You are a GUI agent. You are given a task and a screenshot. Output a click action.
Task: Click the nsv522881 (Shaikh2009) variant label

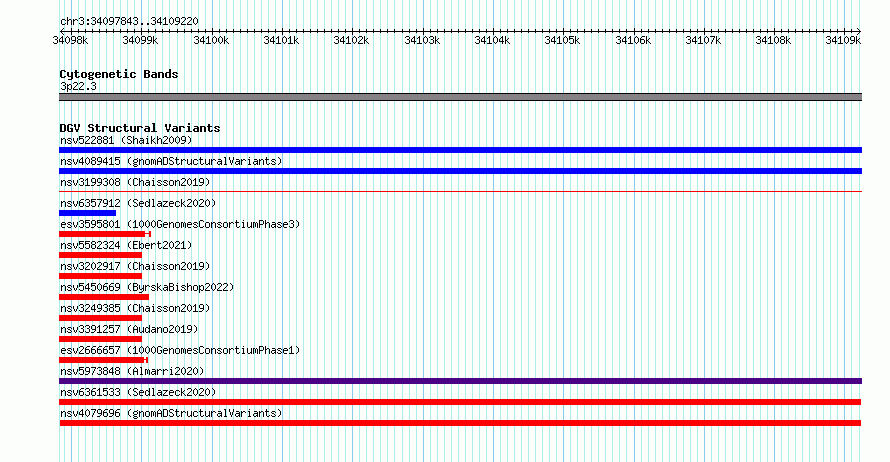(x=126, y=140)
